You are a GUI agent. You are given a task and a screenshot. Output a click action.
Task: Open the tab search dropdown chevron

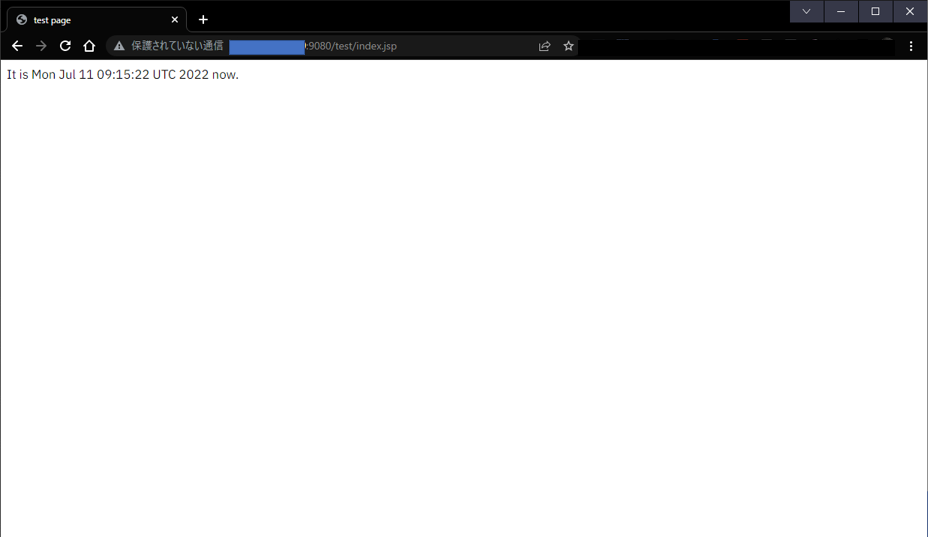point(806,11)
